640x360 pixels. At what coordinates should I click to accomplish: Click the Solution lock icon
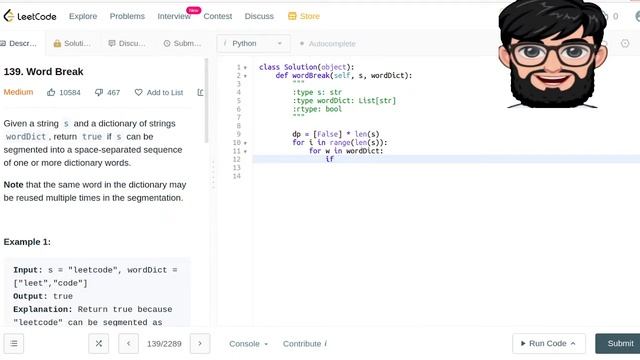[x=57, y=43]
